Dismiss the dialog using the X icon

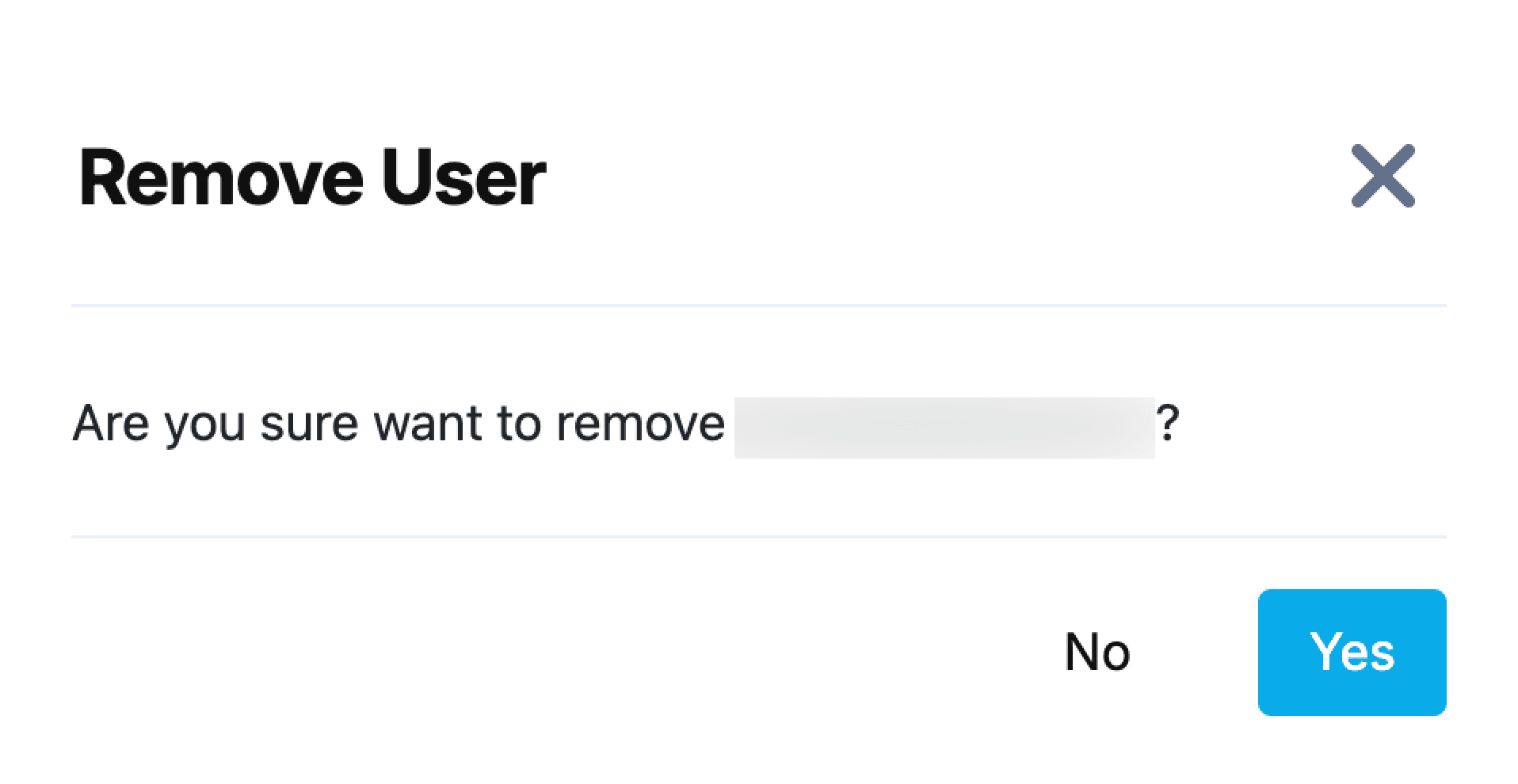[x=1383, y=176]
